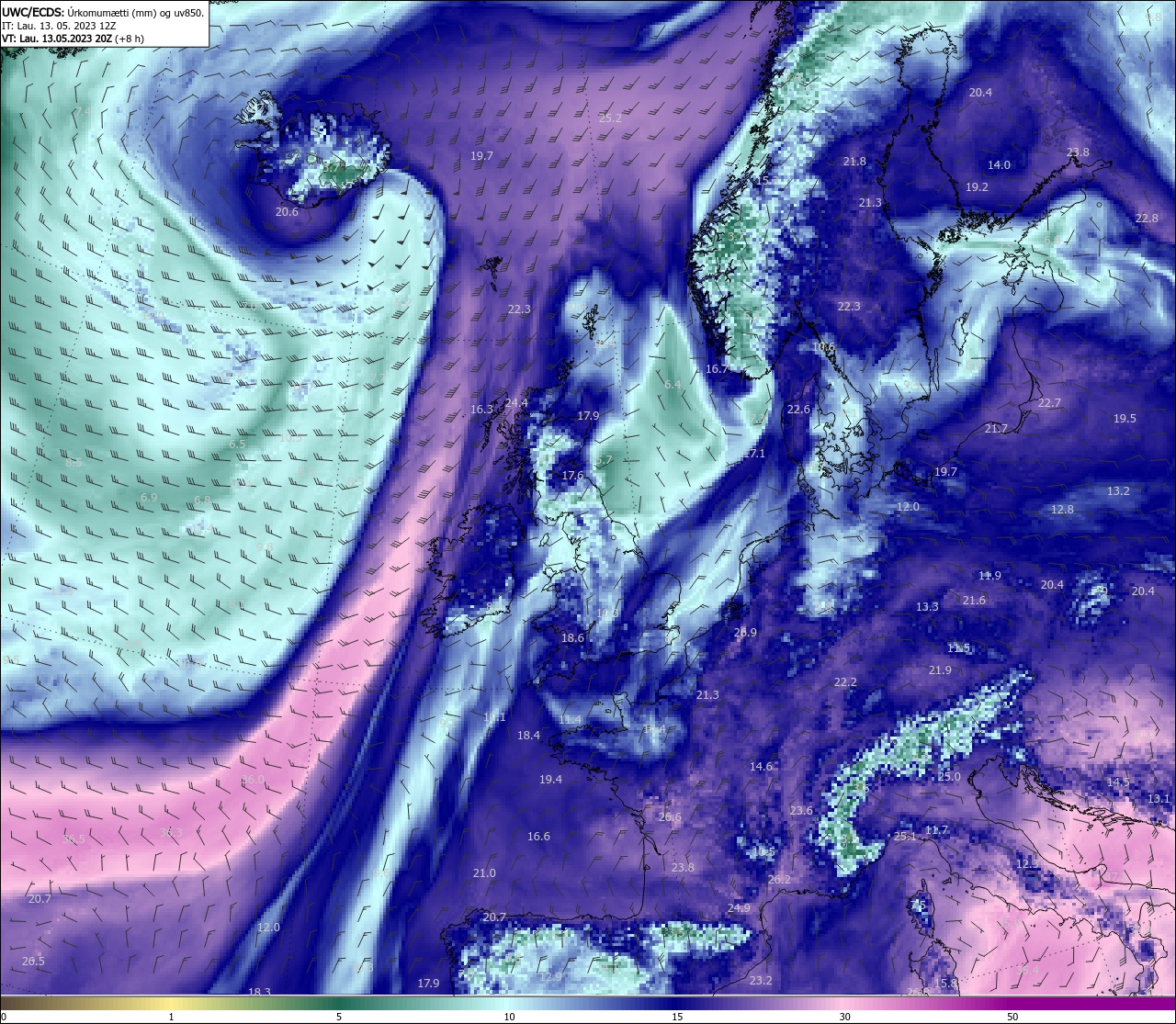Select the 17.1 value in the North Sea
This screenshot has height=1024, width=1176.
[x=754, y=454]
